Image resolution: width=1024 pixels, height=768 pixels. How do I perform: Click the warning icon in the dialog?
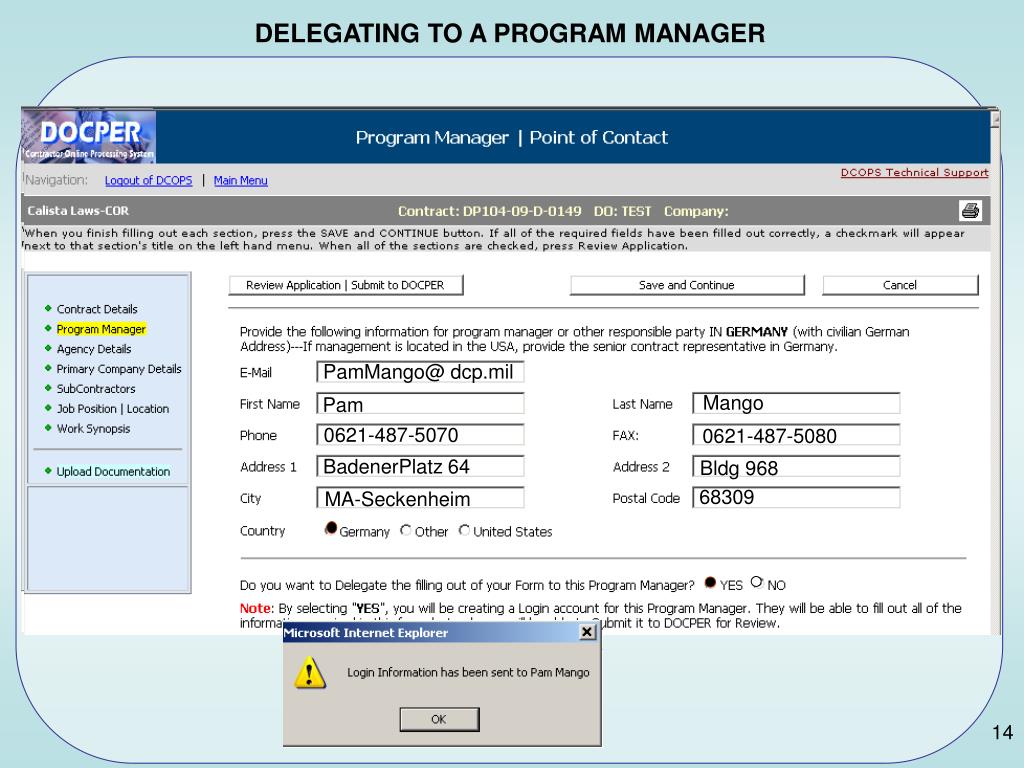pos(310,673)
